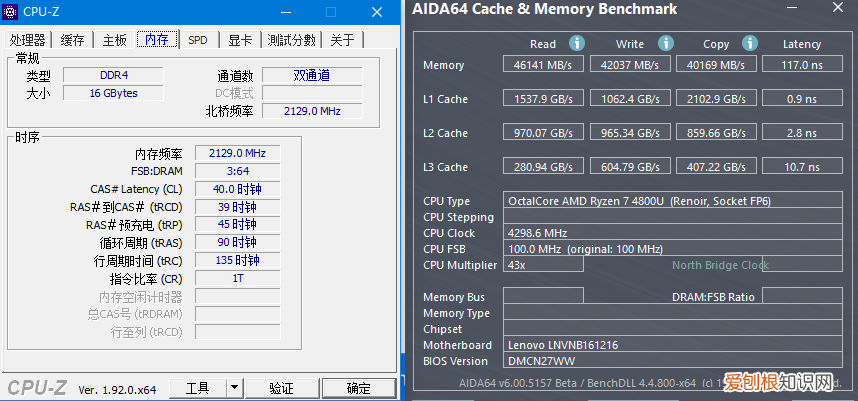Click the 工具 button
Viewport: 858px width, 401px height.
click(x=197, y=388)
